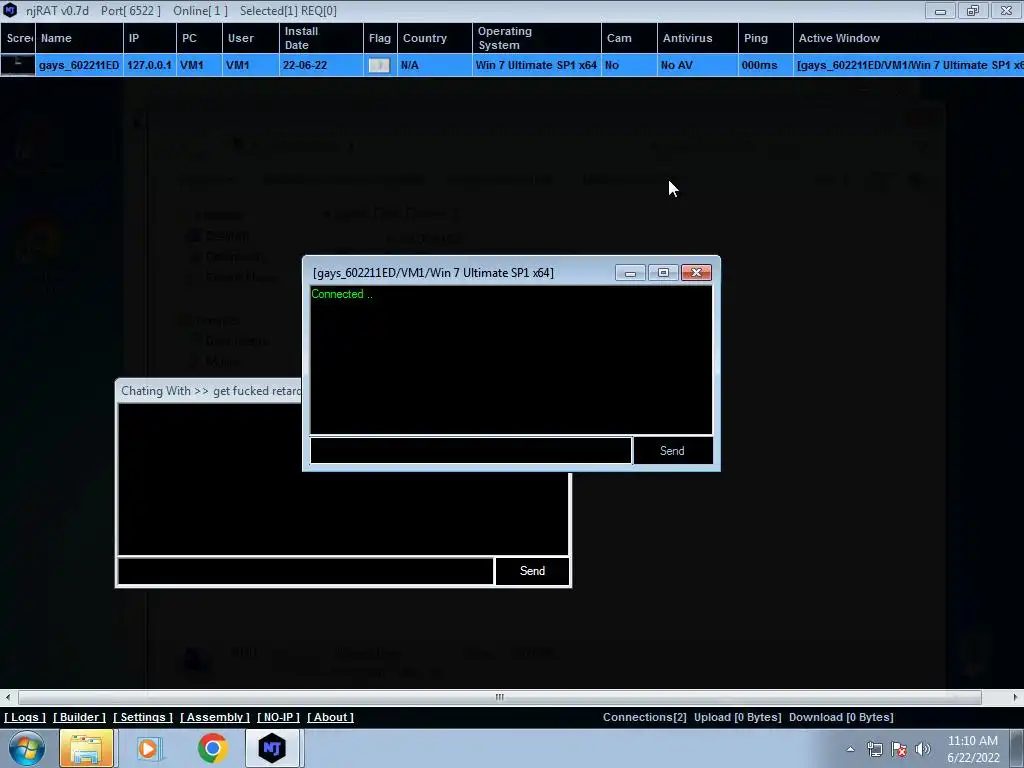Viewport: 1024px width, 768px height.
Task: Click the njRAT taskbar button
Action: pos(272,748)
